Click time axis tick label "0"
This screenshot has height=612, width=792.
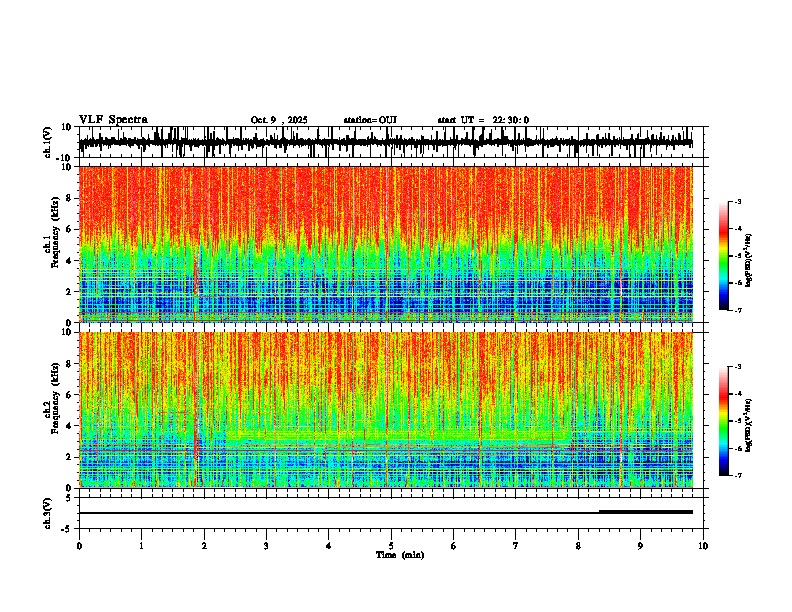(x=79, y=546)
